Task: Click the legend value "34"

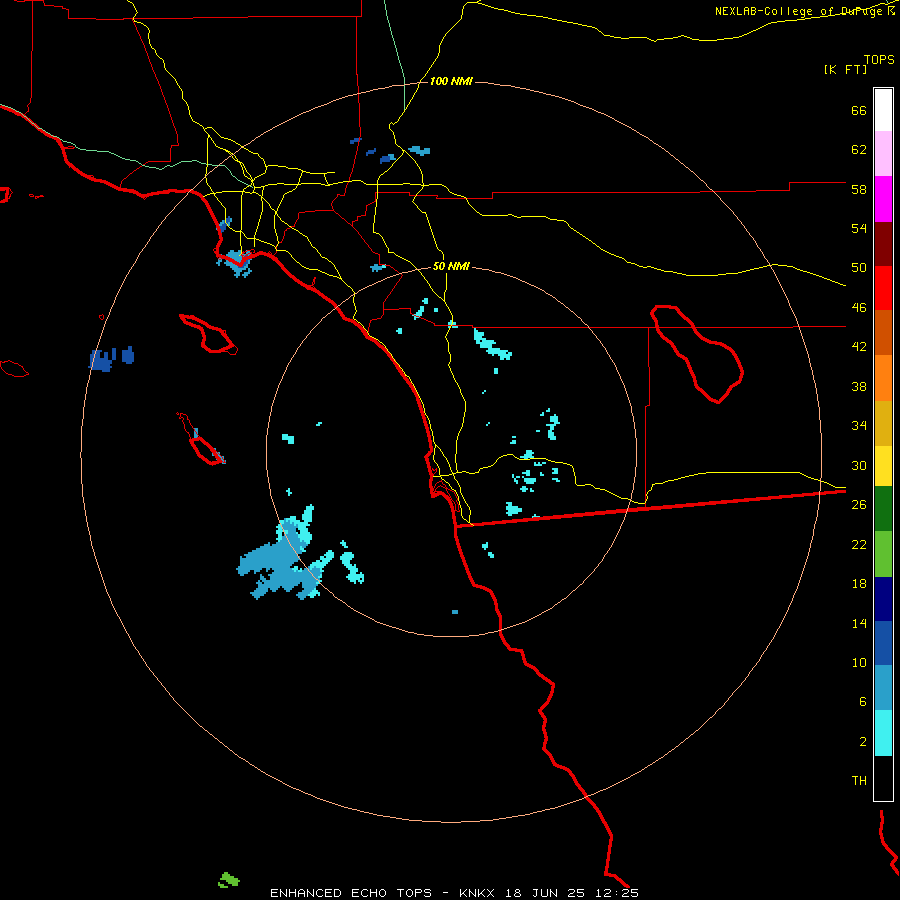Action: 859,426
